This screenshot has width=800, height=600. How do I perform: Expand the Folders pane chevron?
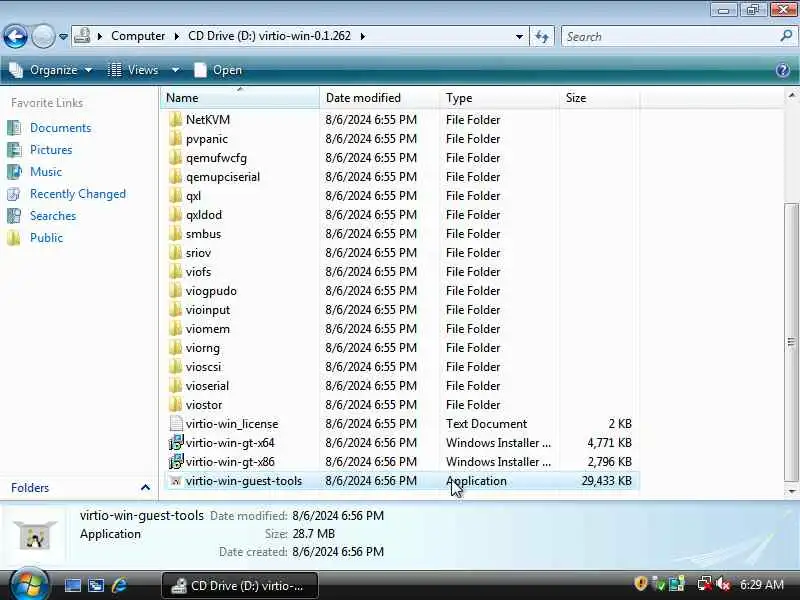[145, 488]
